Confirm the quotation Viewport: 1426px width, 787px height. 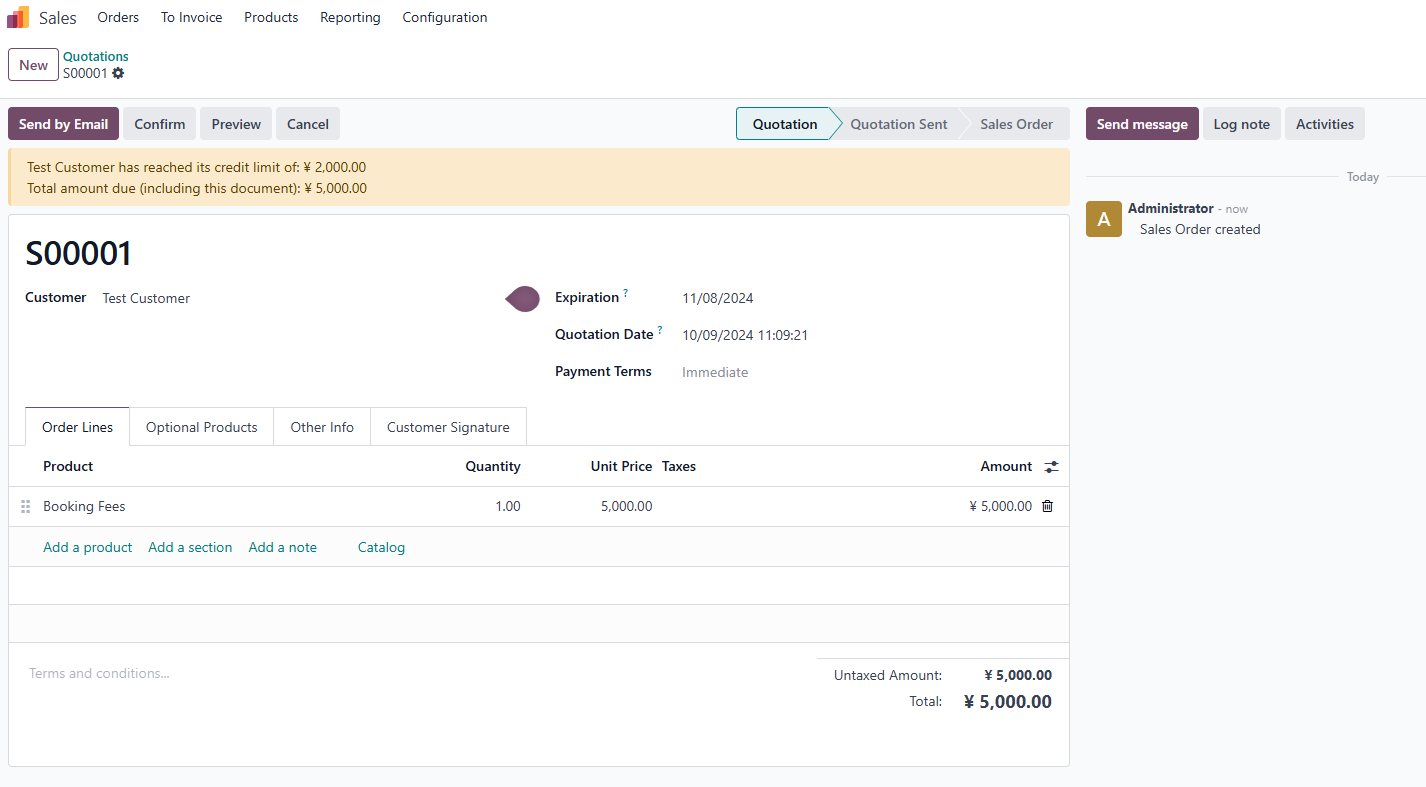[160, 124]
